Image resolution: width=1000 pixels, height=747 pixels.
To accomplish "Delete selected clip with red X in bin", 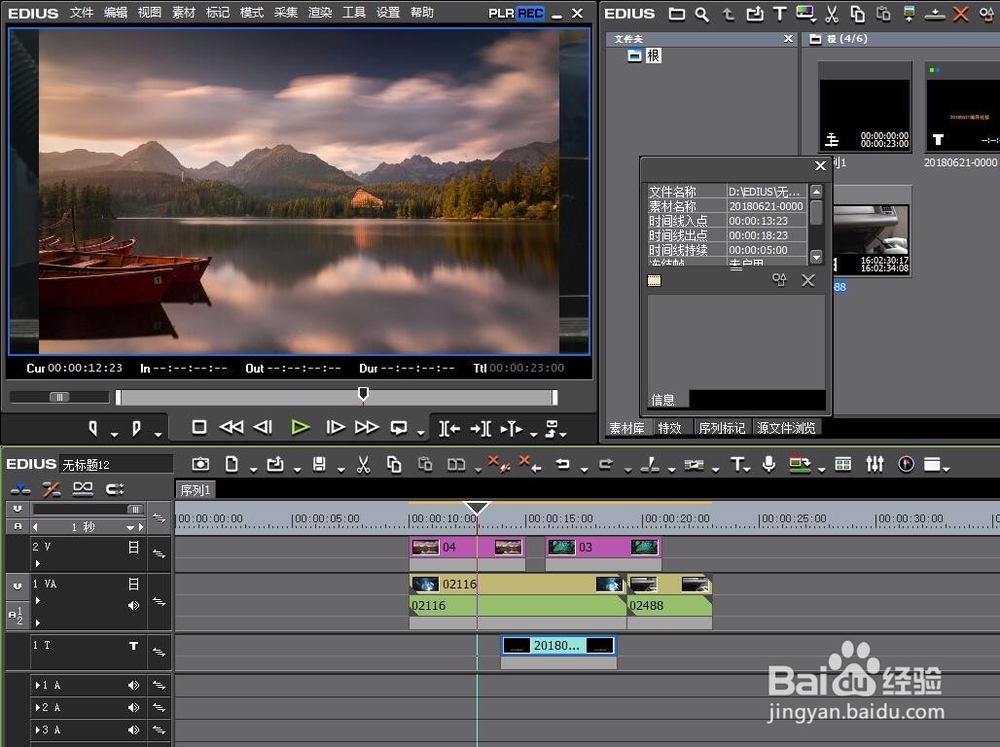I will click(x=960, y=13).
